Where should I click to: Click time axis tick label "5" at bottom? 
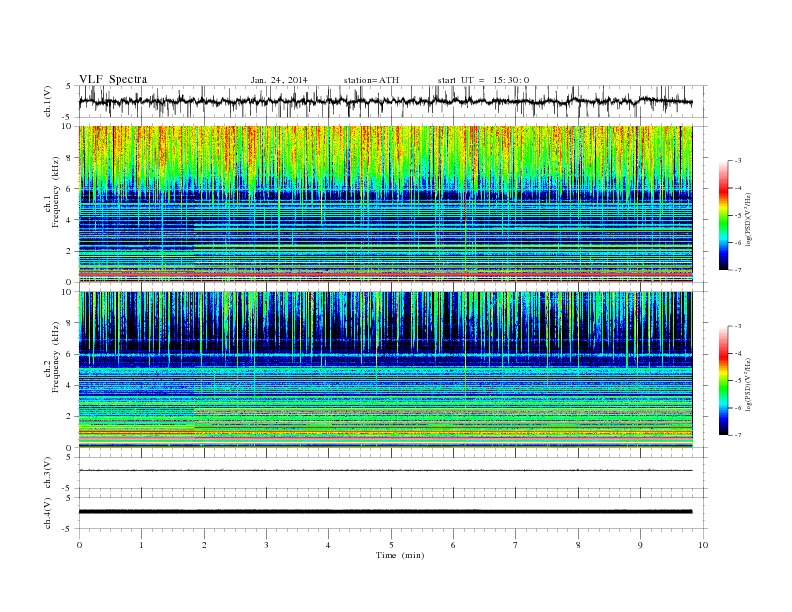coord(391,545)
